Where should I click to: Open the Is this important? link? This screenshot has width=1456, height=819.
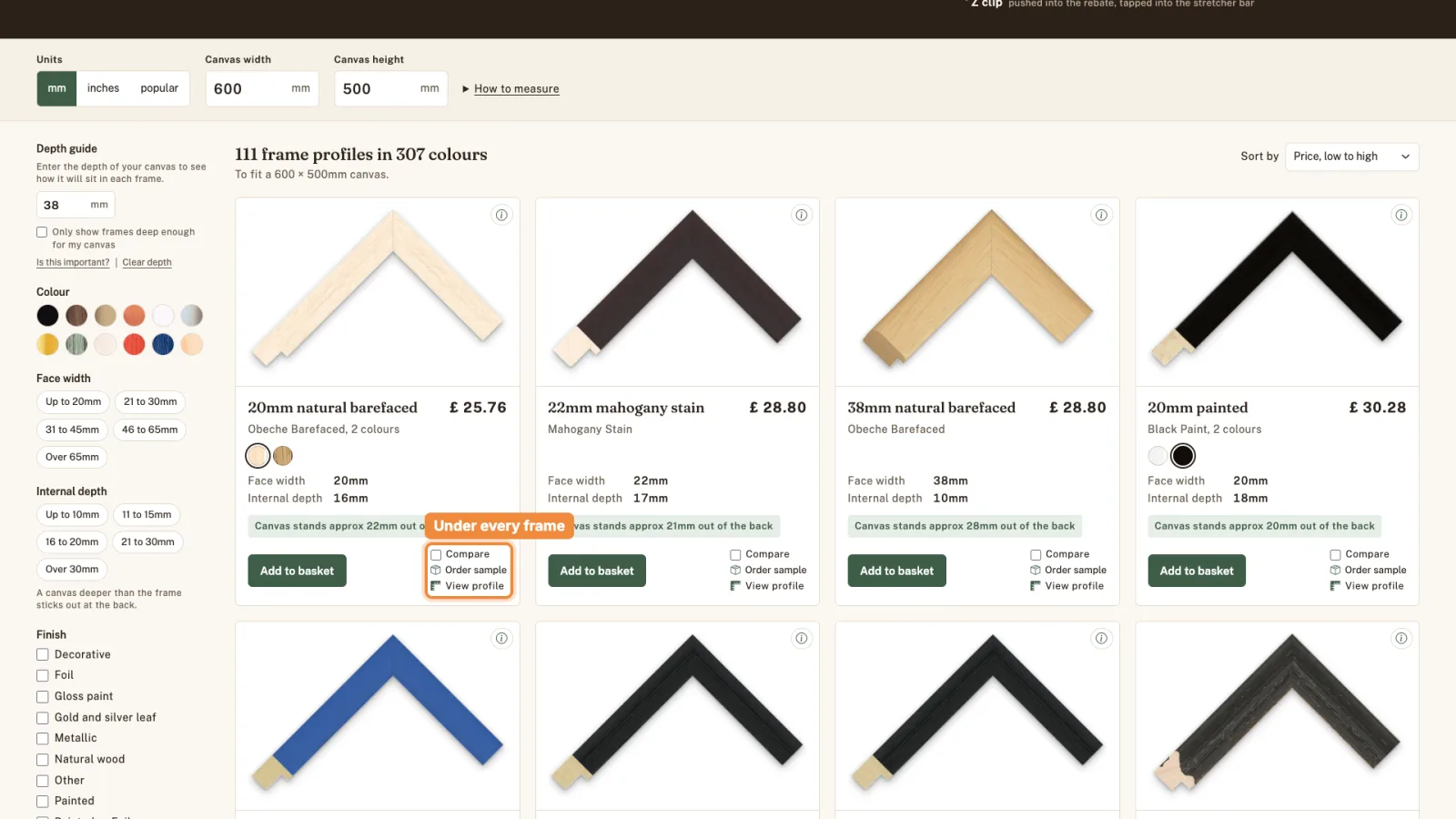[x=73, y=262]
